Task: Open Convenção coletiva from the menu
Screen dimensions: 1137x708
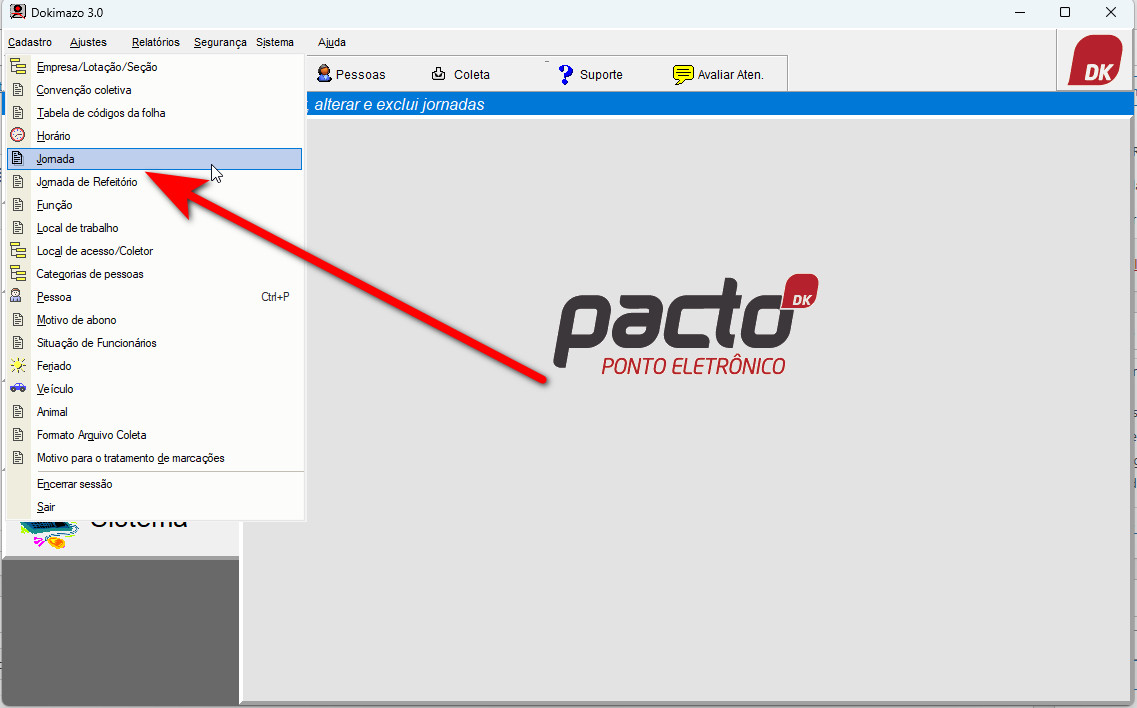Action: (x=84, y=90)
